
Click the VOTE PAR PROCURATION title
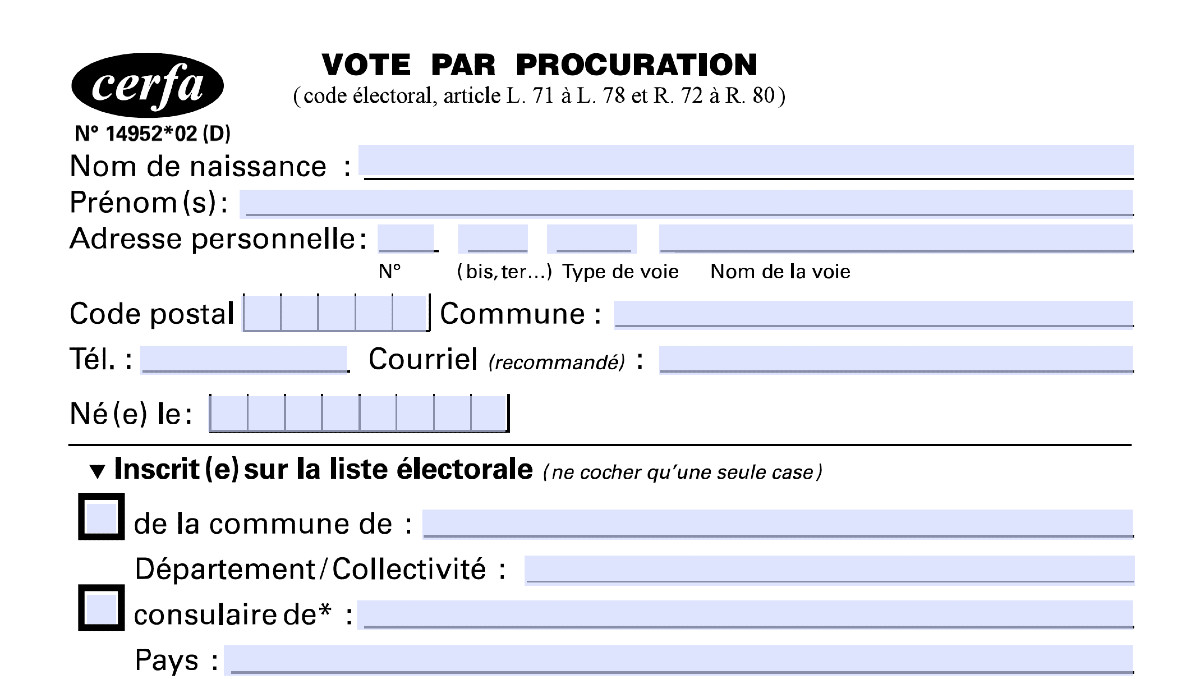tap(540, 65)
